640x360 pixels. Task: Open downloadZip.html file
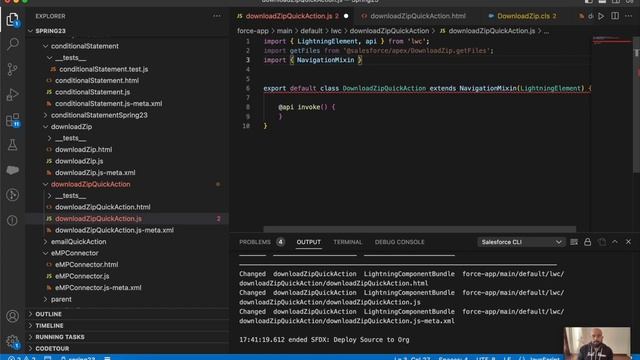(83, 149)
